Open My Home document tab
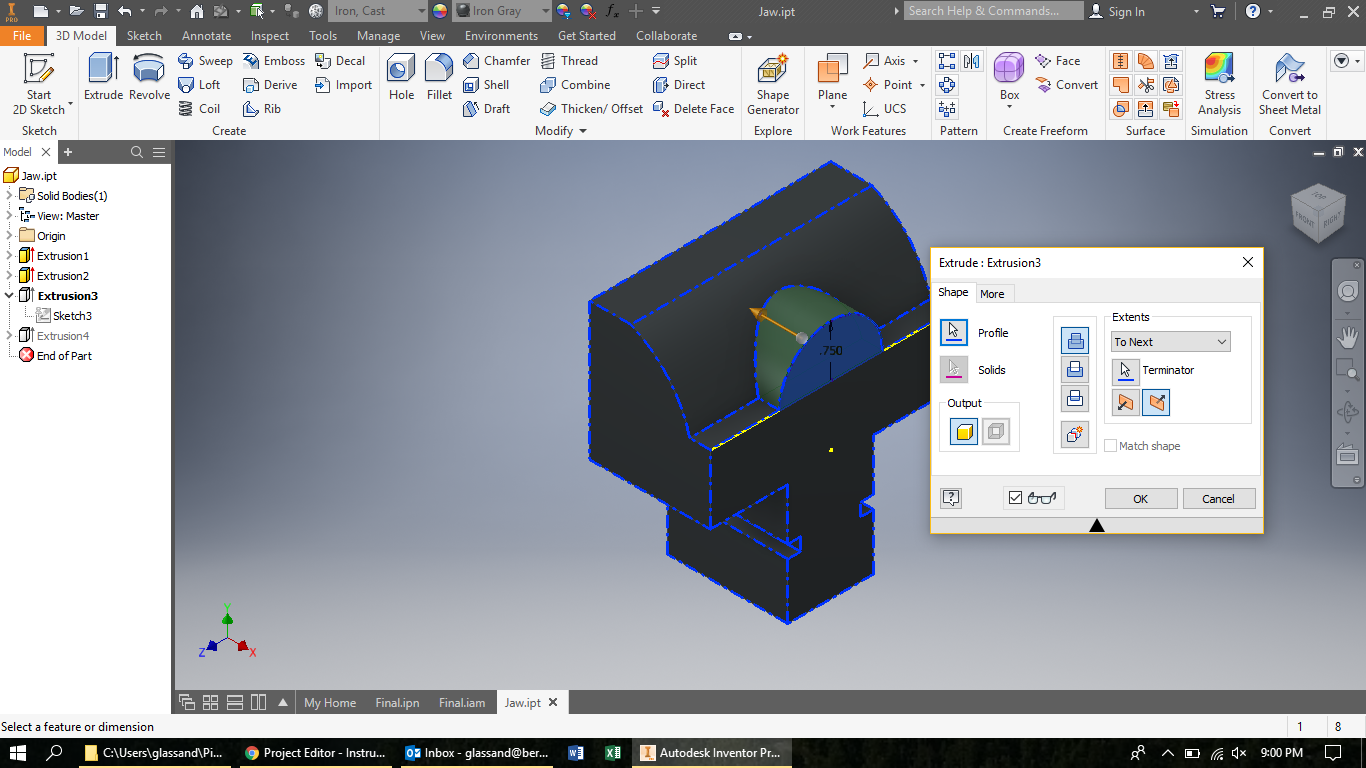Viewport: 1366px width, 768px height. tap(330, 703)
